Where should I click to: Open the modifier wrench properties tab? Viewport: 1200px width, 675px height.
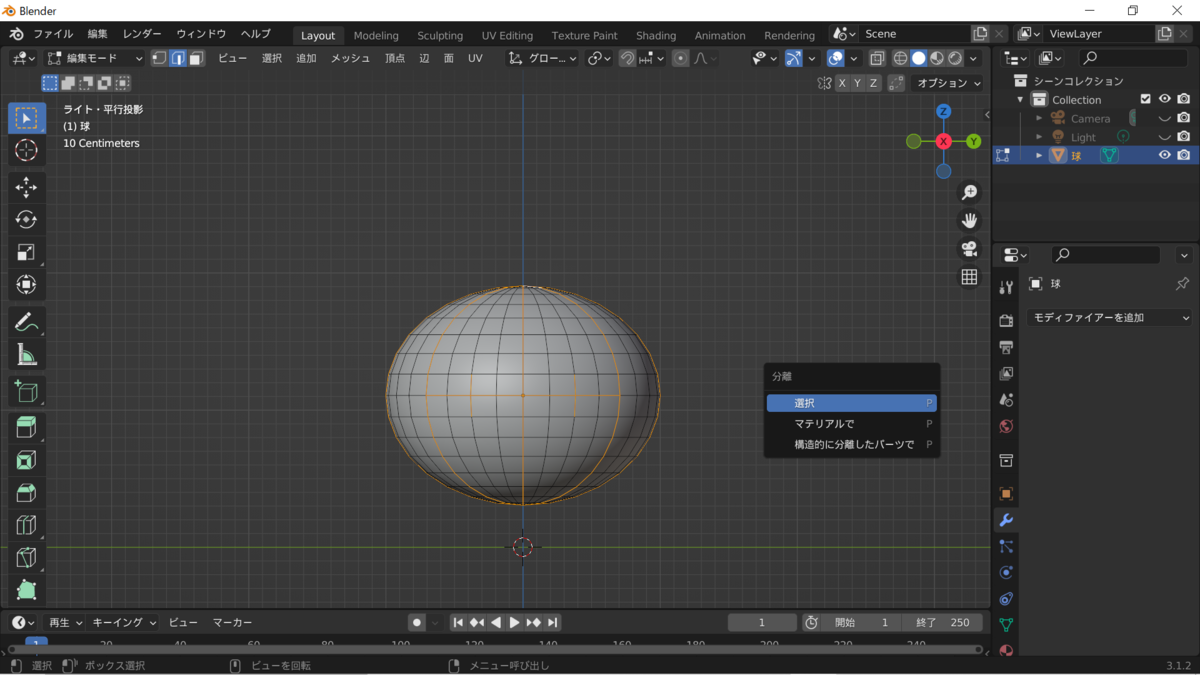pyautogui.click(x=1006, y=520)
